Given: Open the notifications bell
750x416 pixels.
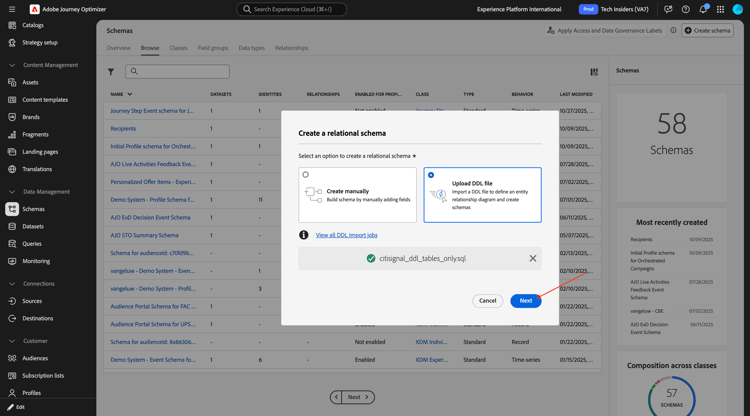Looking at the screenshot, I should [x=703, y=9].
